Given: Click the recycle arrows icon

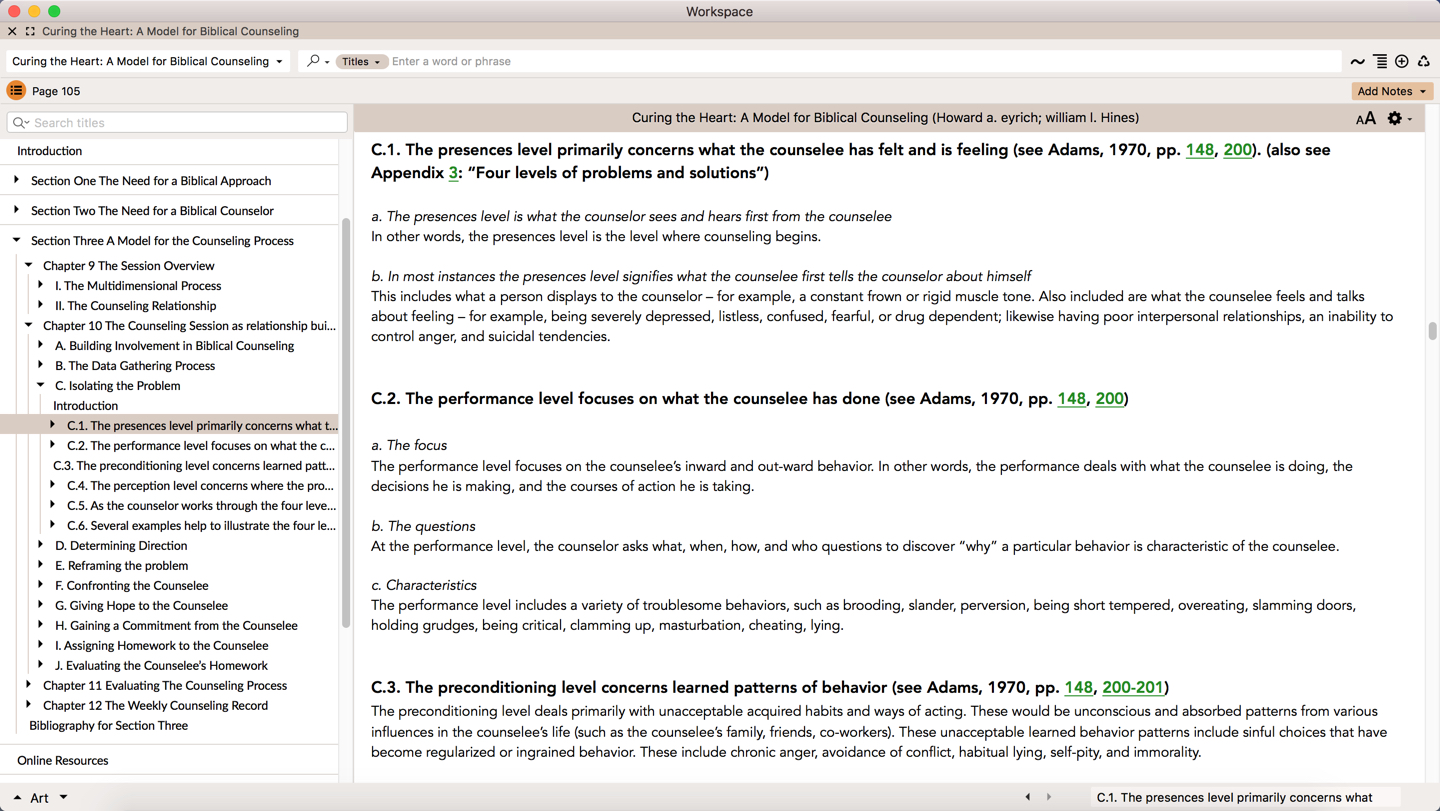Looking at the screenshot, I should tap(1424, 62).
